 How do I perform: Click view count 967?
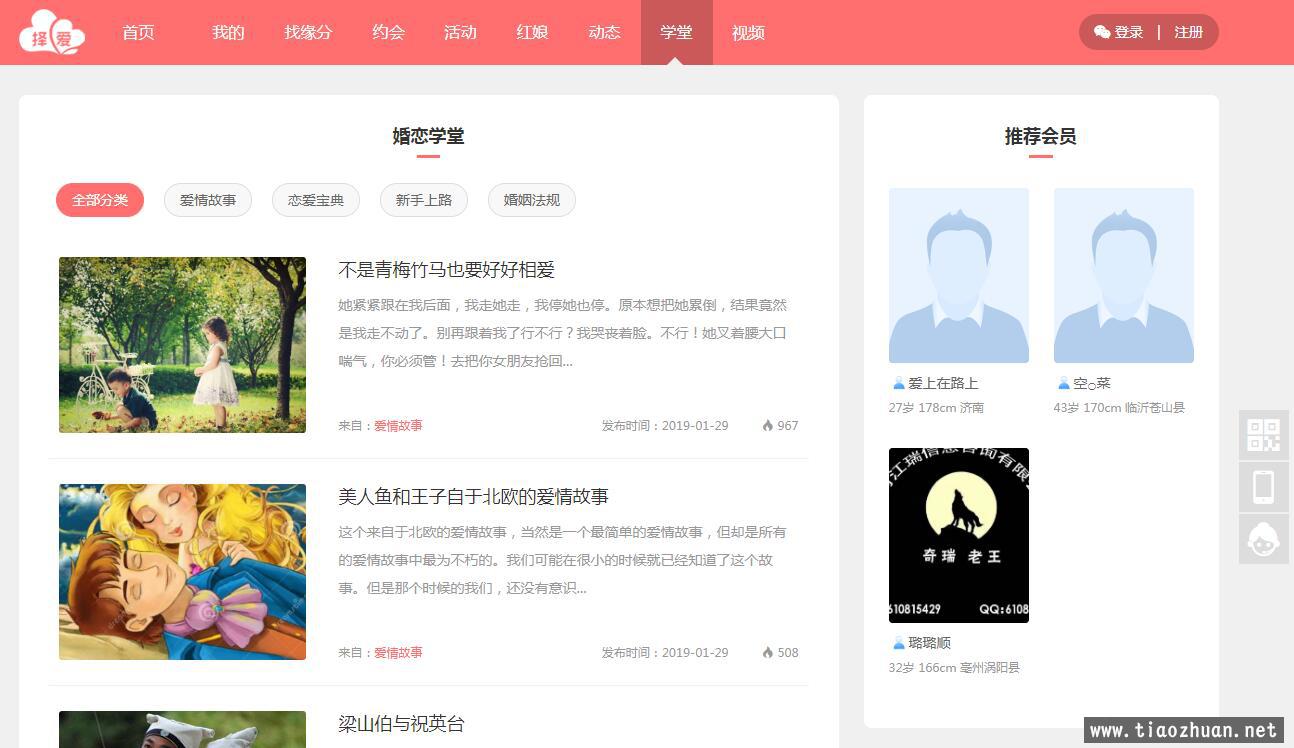[788, 425]
